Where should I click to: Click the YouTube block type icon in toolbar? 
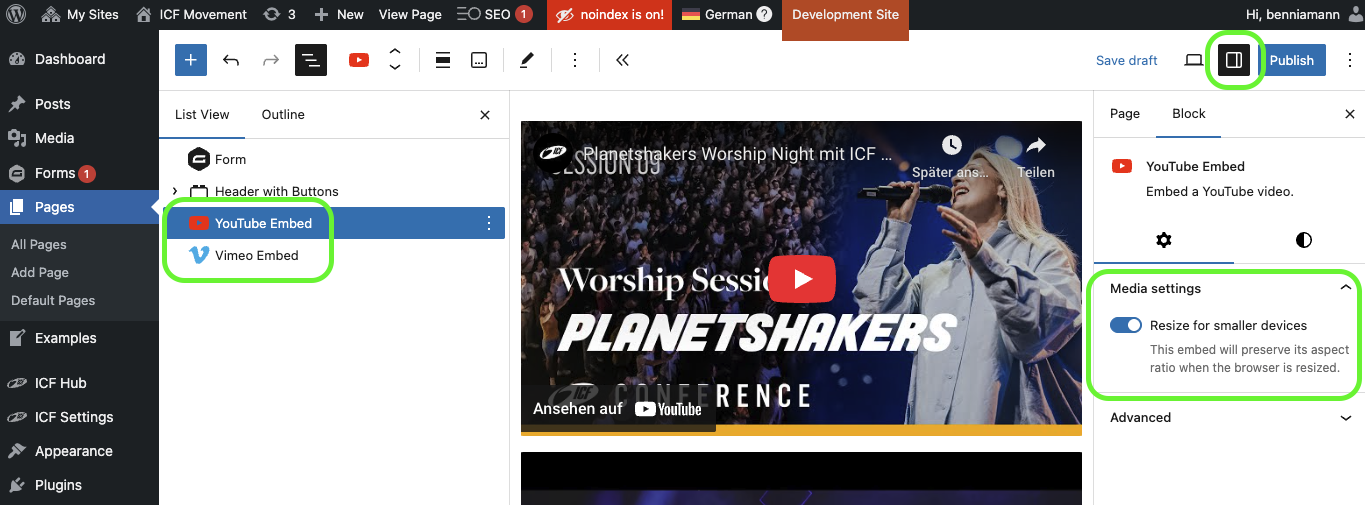(x=358, y=60)
